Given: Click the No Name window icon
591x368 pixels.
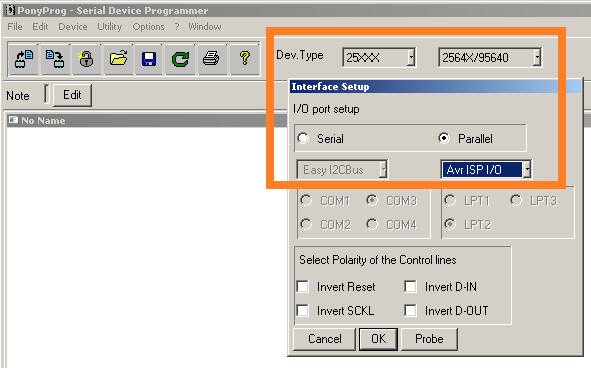Looking at the screenshot, I should pyautogui.click(x=14, y=120).
